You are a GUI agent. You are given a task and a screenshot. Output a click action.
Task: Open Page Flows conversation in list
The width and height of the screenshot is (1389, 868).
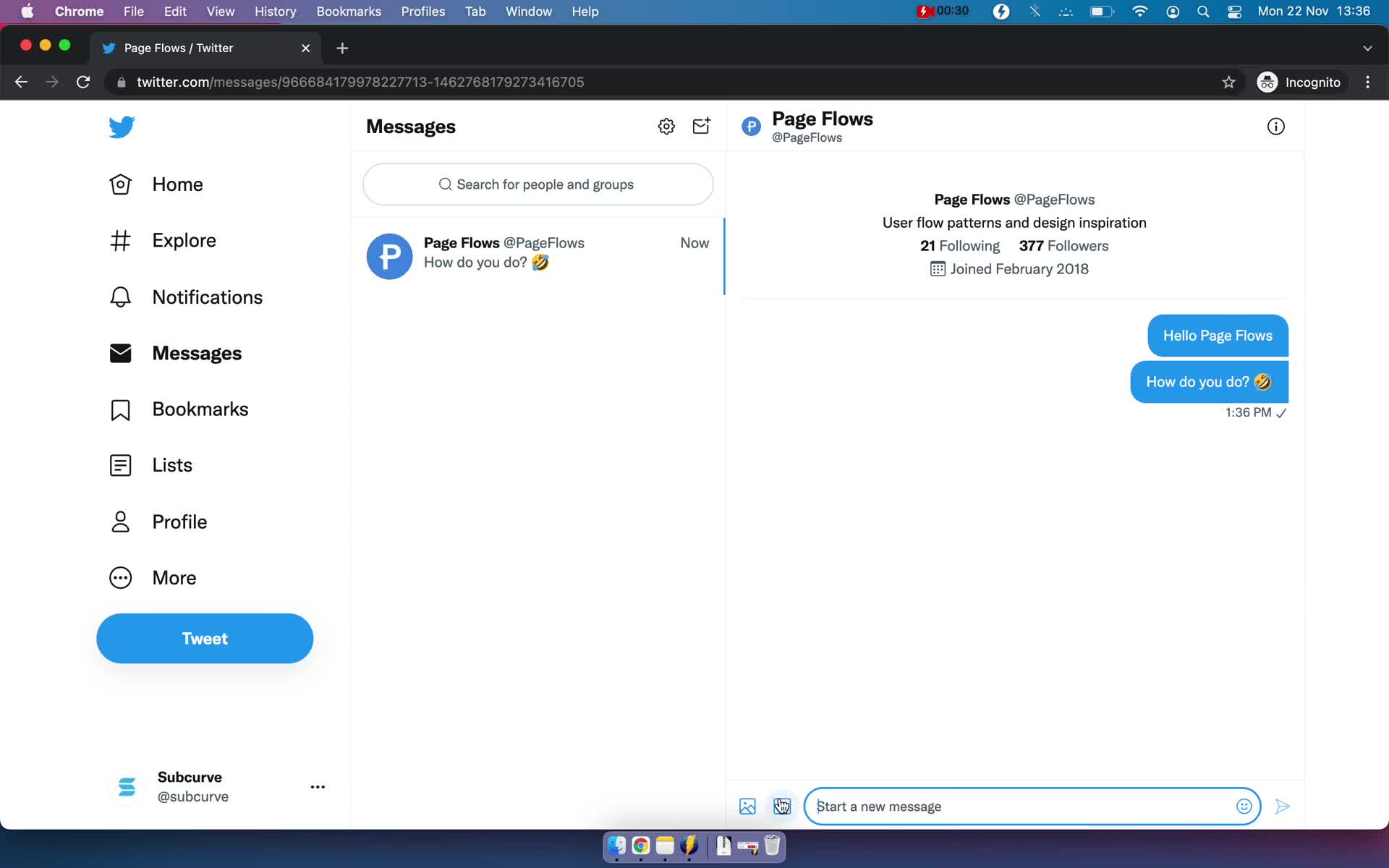538,256
